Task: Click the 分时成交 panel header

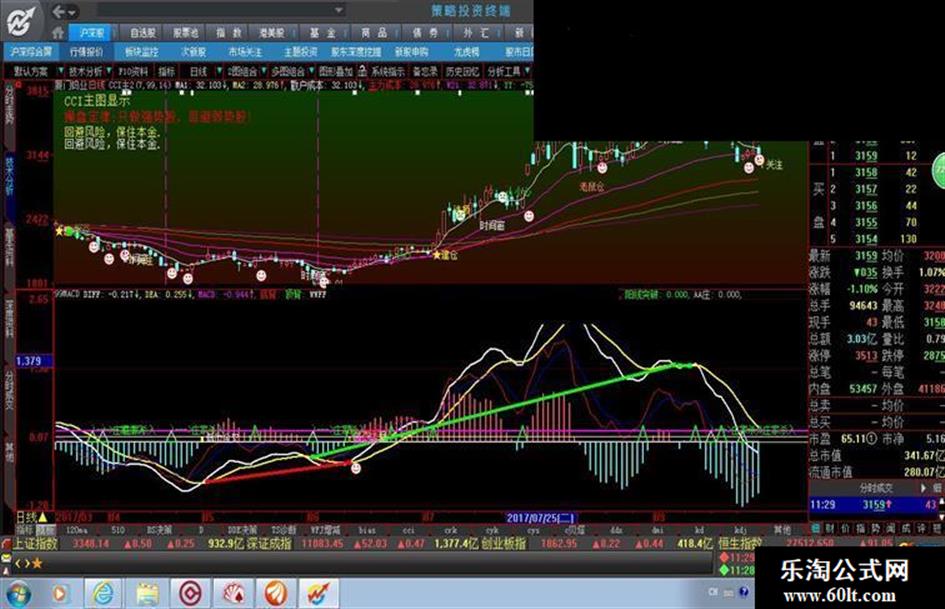Action: coord(876,487)
